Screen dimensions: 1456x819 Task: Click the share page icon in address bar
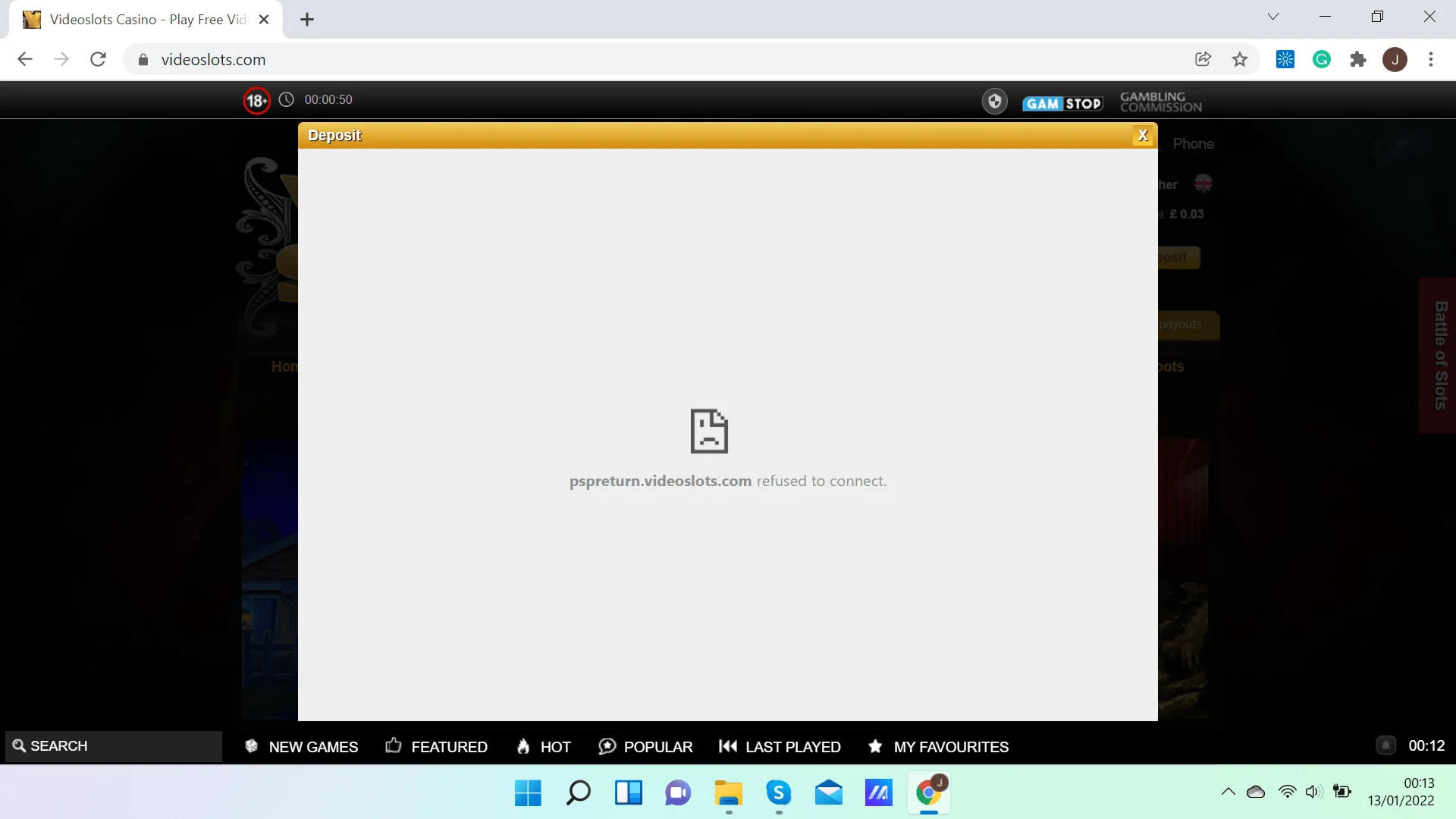pos(1203,59)
